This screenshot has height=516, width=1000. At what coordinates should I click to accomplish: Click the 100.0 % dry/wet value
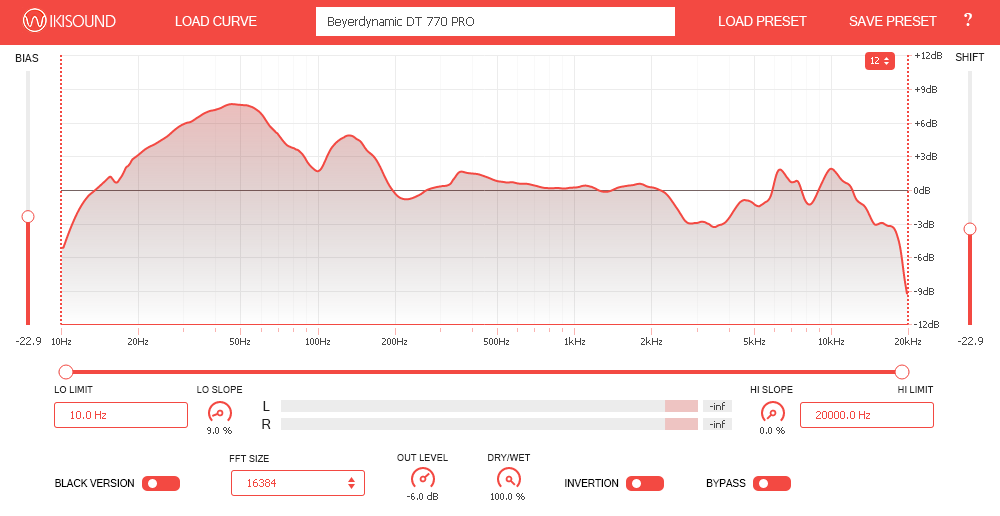[x=508, y=497]
